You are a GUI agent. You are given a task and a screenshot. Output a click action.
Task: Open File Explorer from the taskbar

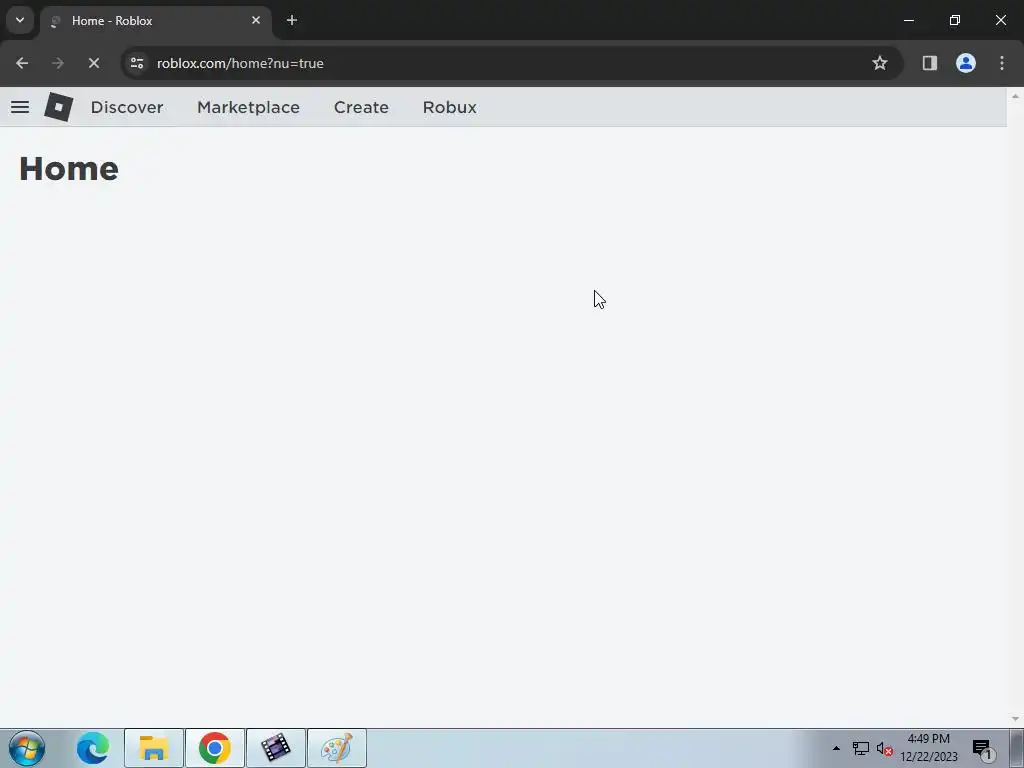coord(153,748)
